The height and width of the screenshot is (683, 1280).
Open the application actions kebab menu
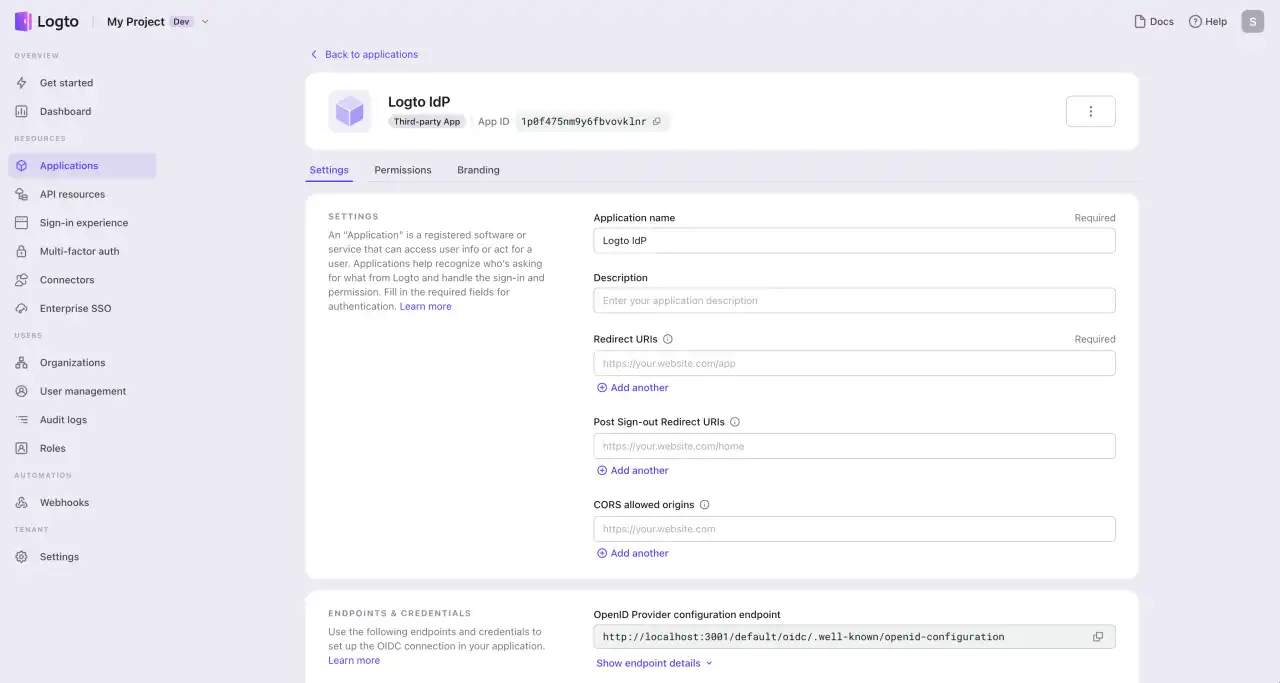[x=1090, y=111]
